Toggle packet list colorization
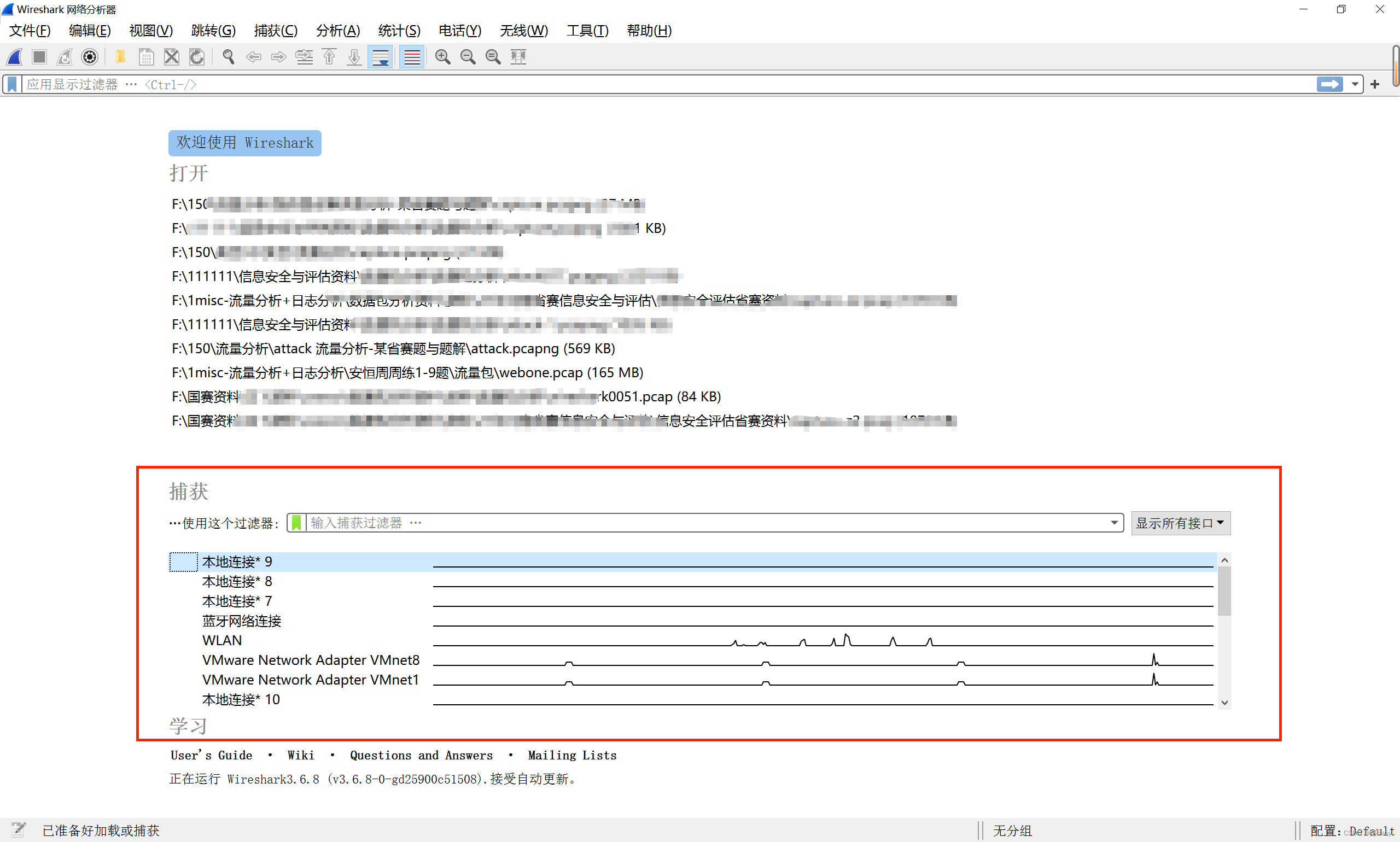Image resolution: width=1400 pixels, height=842 pixels. coord(412,57)
